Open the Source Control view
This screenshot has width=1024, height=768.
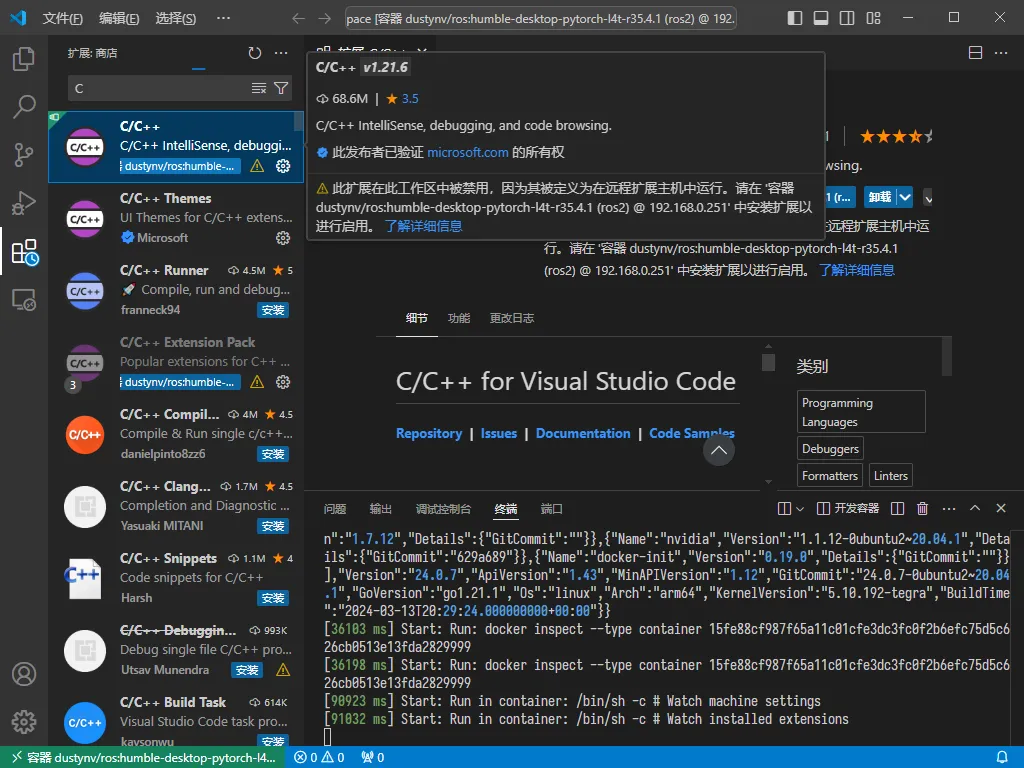[x=24, y=155]
